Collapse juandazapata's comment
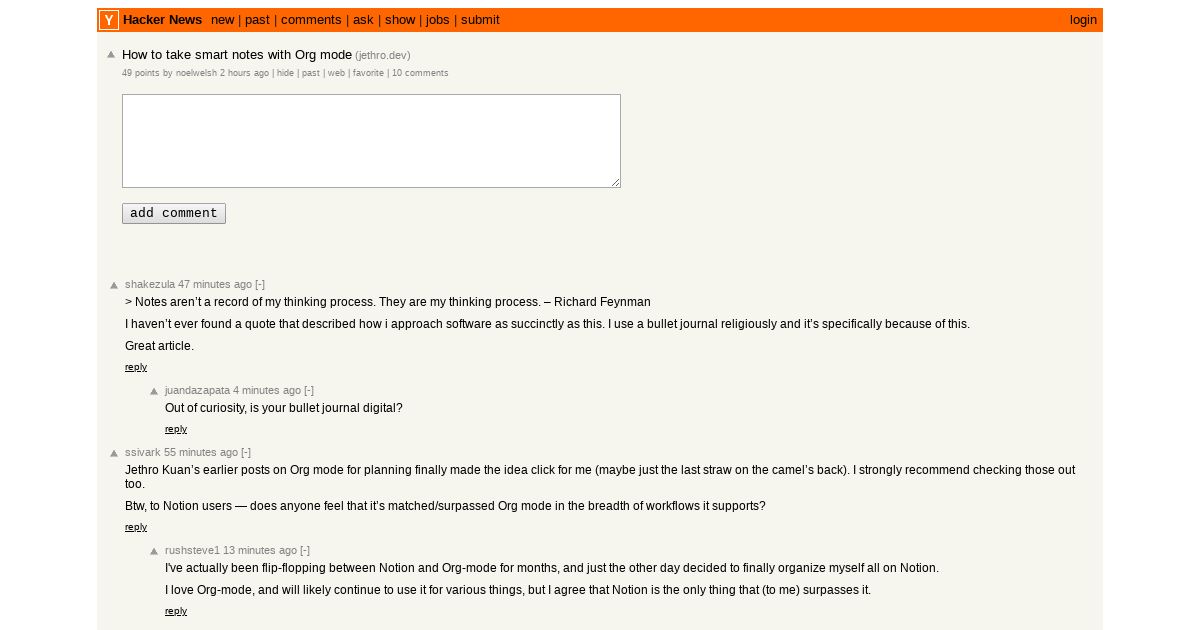The image size is (1200, 630). tap(309, 390)
